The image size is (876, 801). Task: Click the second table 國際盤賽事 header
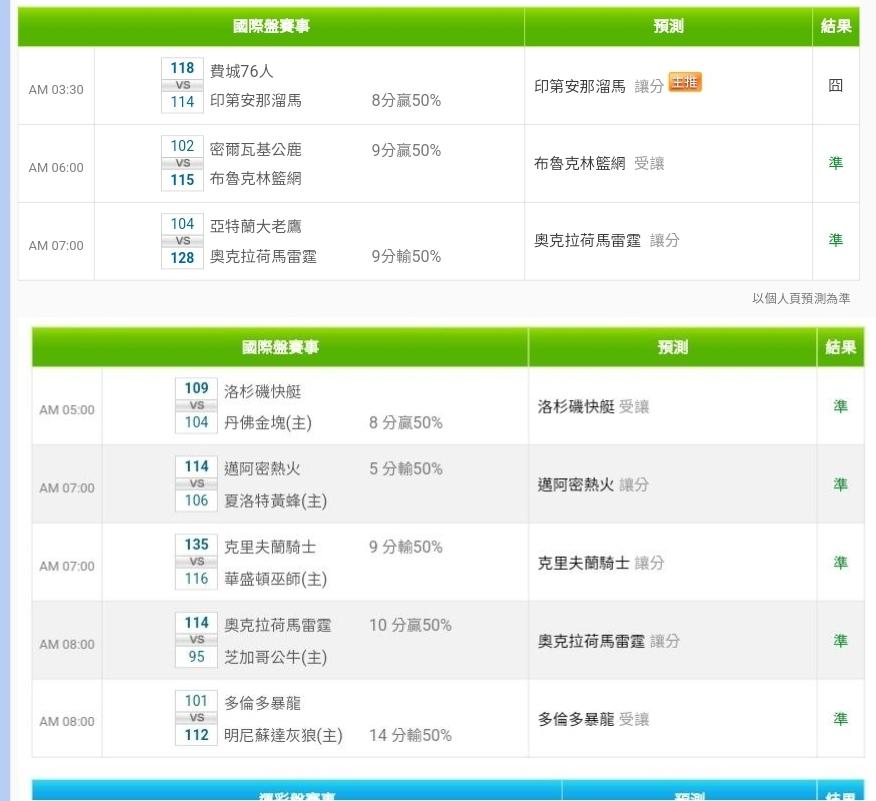pos(280,347)
